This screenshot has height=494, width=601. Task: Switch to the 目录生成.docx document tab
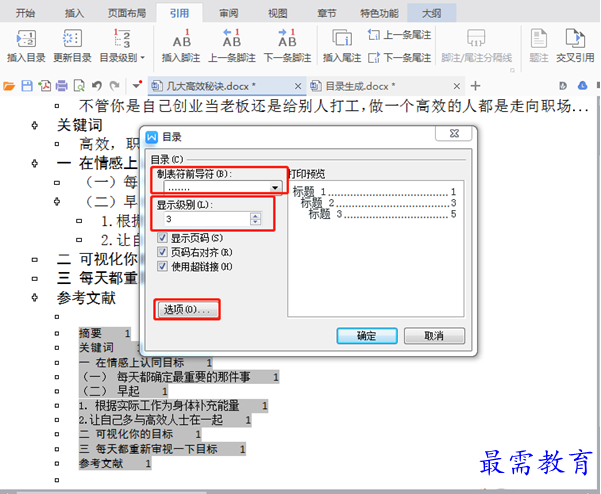(x=385, y=86)
